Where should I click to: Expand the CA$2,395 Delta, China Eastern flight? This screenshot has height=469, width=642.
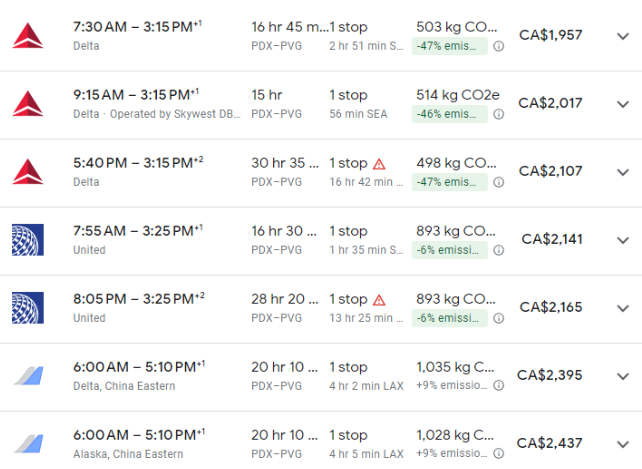coord(623,376)
